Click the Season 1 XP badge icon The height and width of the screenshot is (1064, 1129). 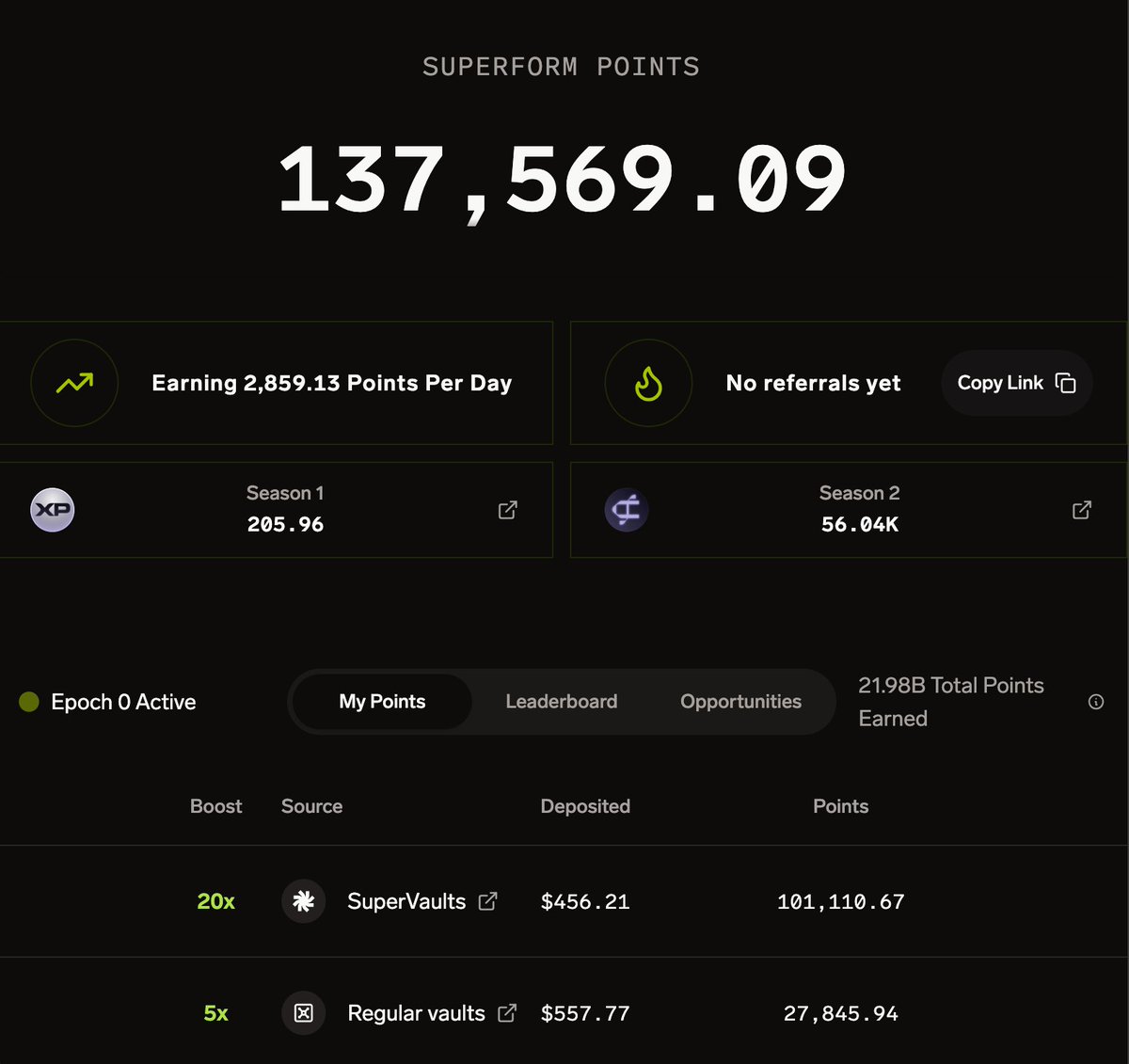coord(53,510)
